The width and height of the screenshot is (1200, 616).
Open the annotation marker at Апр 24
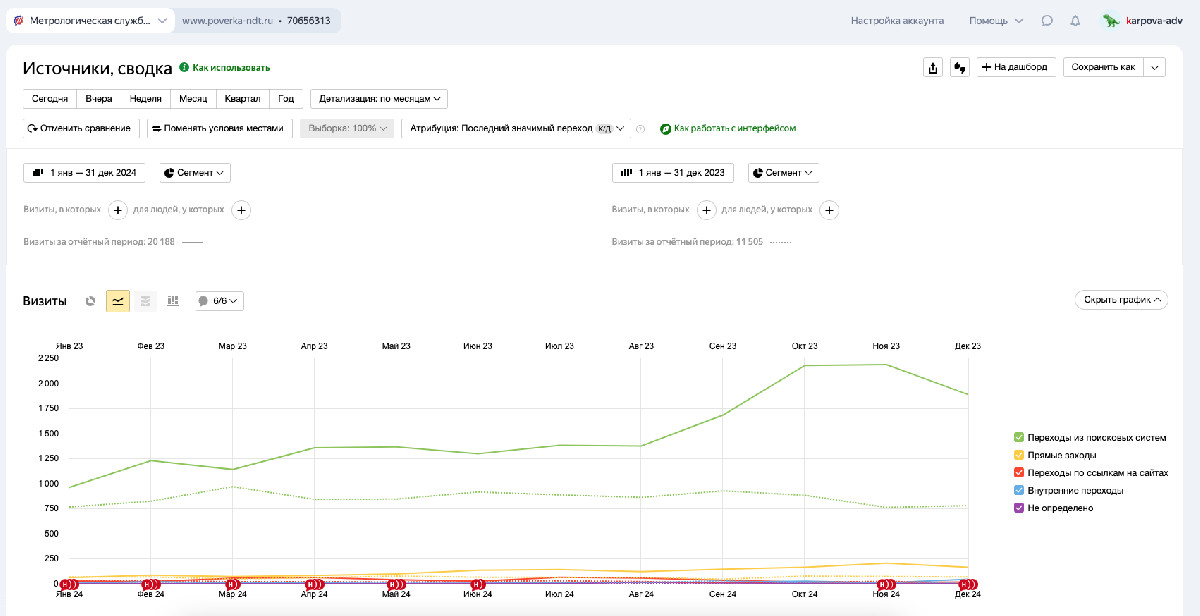click(x=314, y=584)
